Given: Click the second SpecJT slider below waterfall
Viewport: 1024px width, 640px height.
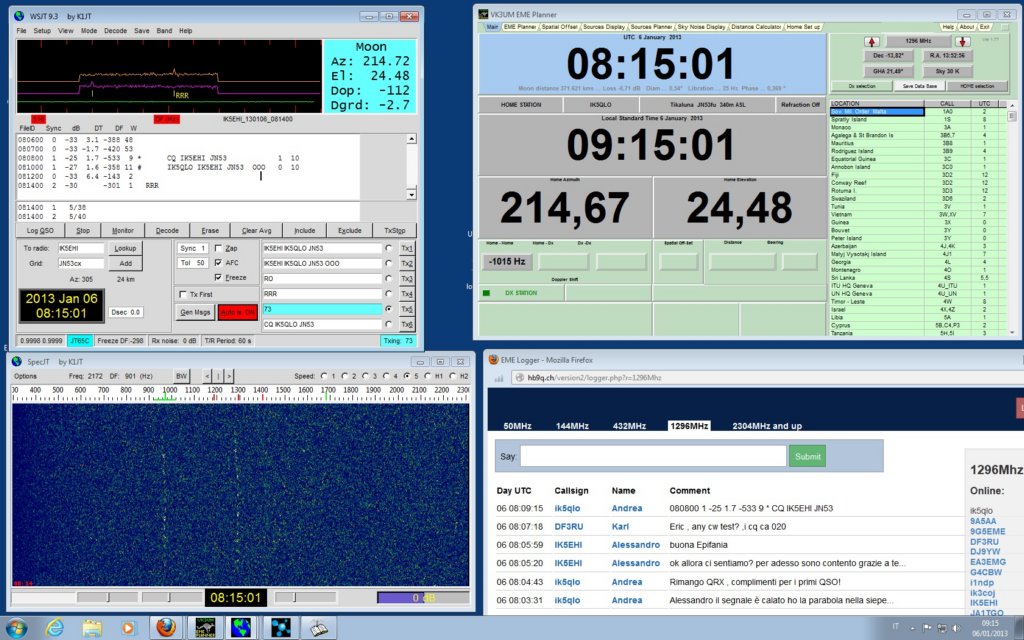Looking at the screenshot, I should click(x=172, y=597).
